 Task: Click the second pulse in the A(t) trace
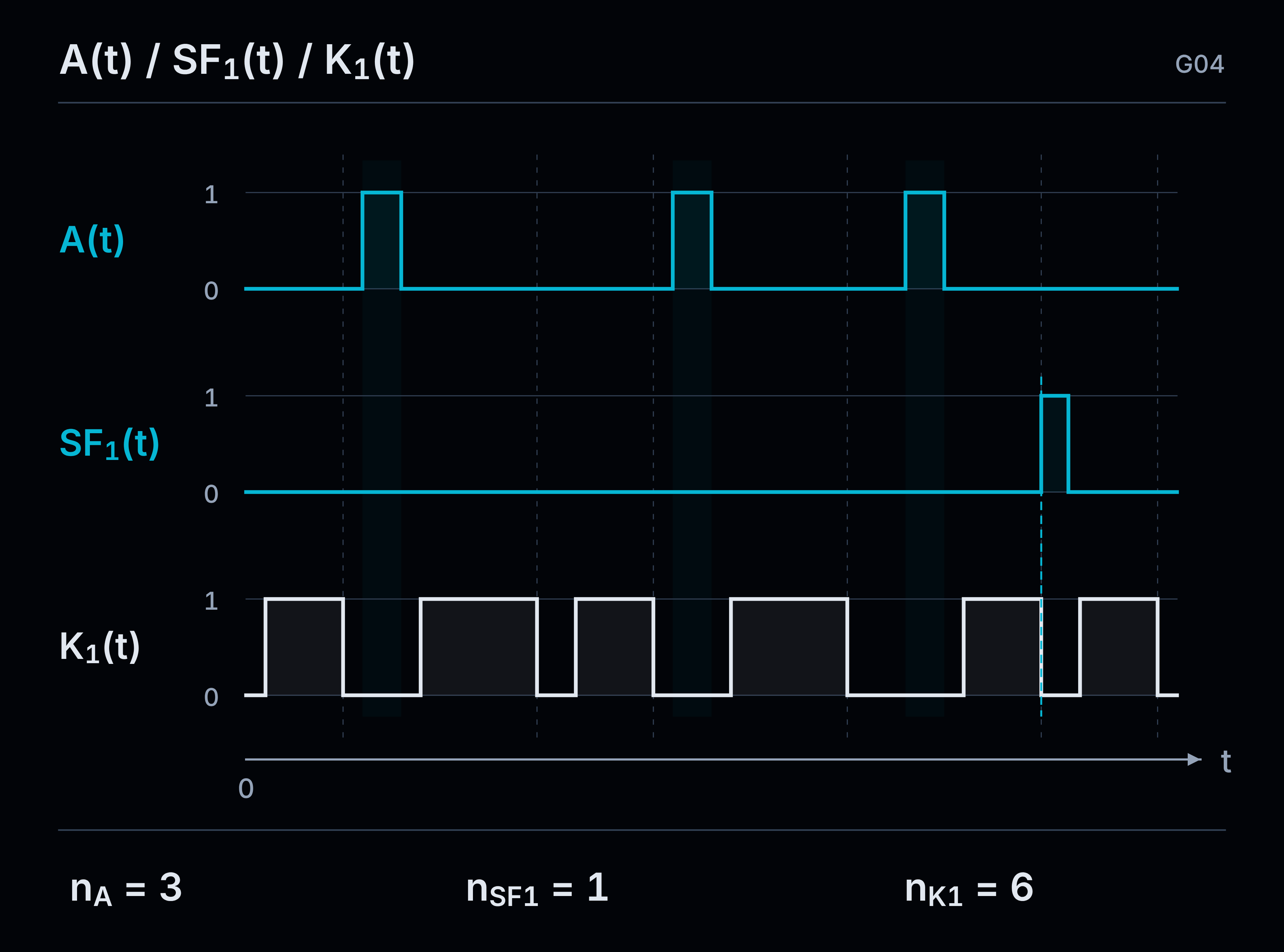(x=692, y=240)
